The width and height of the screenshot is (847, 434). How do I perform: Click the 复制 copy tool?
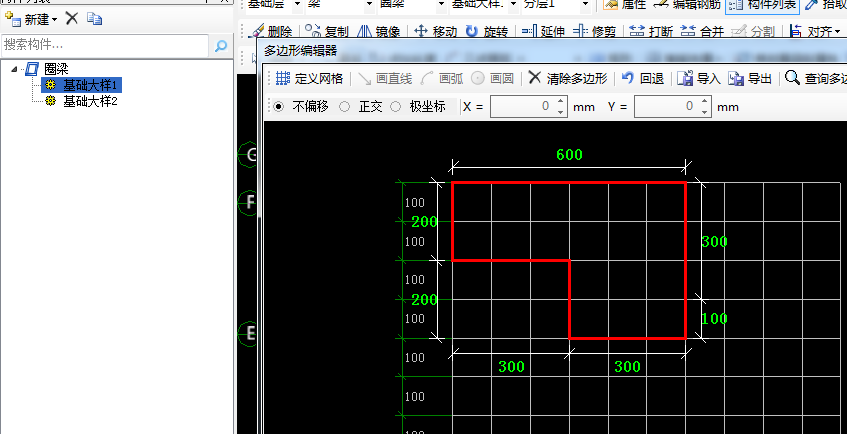coord(326,31)
